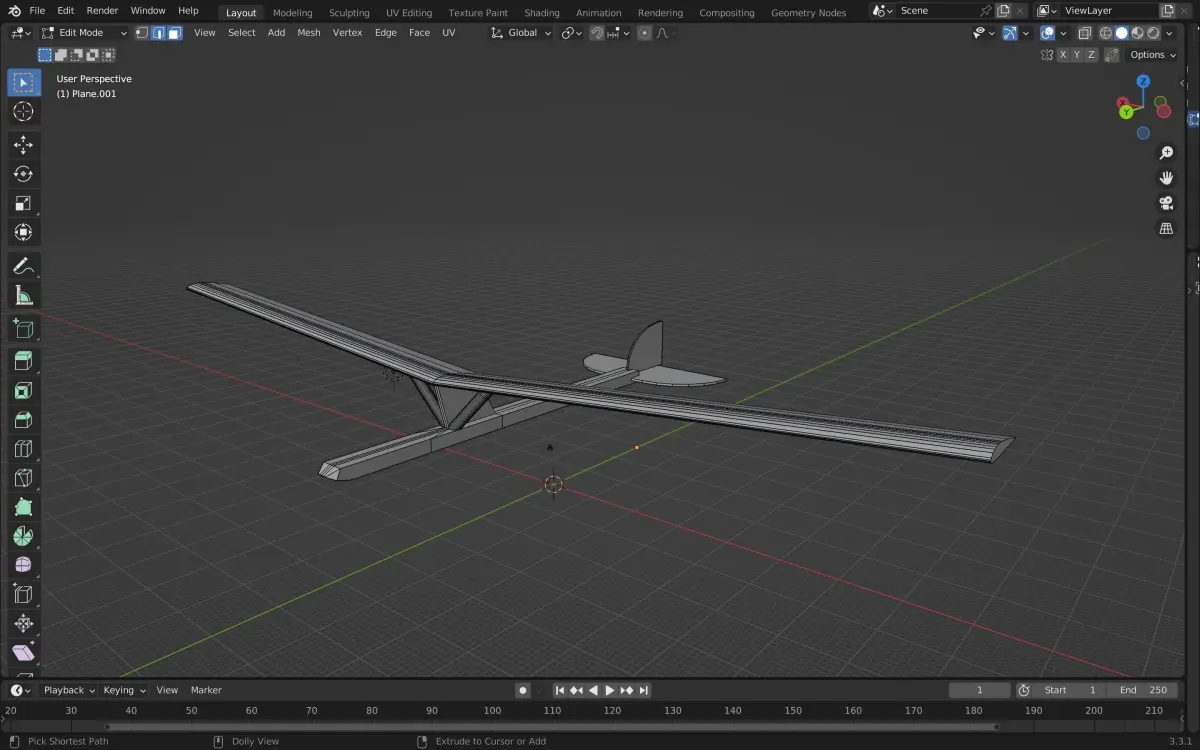
Task: Toggle face select mode
Action: 175,32
